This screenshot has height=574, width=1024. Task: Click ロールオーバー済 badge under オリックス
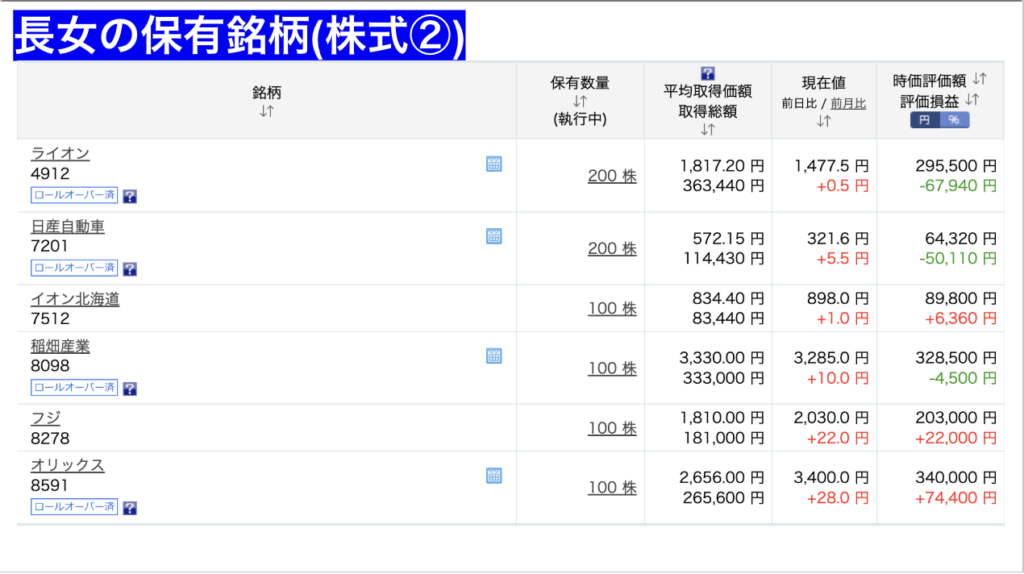[74, 507]
